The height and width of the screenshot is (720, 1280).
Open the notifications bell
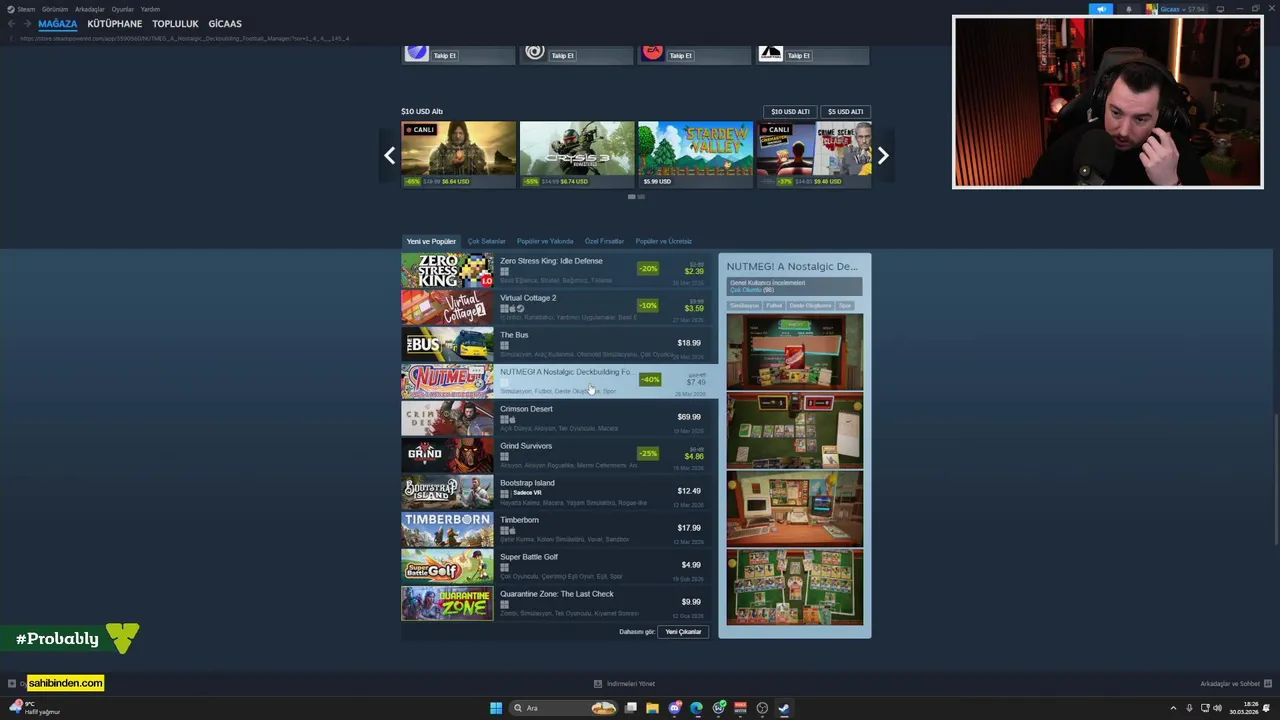[x=1129, y=9]
